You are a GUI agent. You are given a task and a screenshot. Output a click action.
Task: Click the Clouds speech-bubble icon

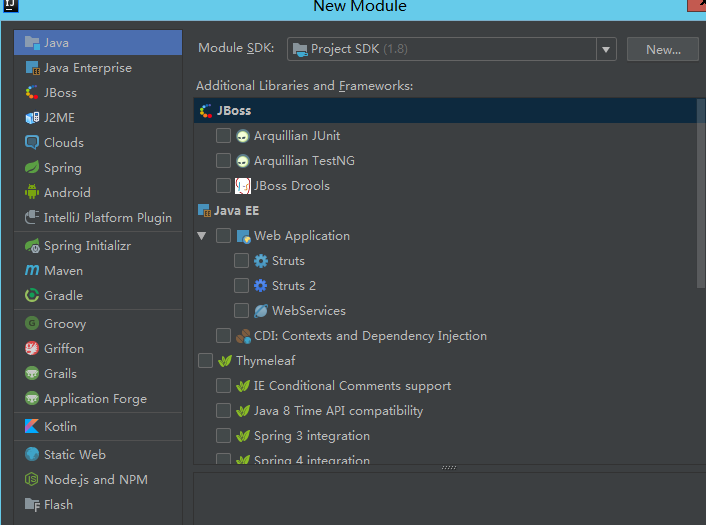point(32,142)
